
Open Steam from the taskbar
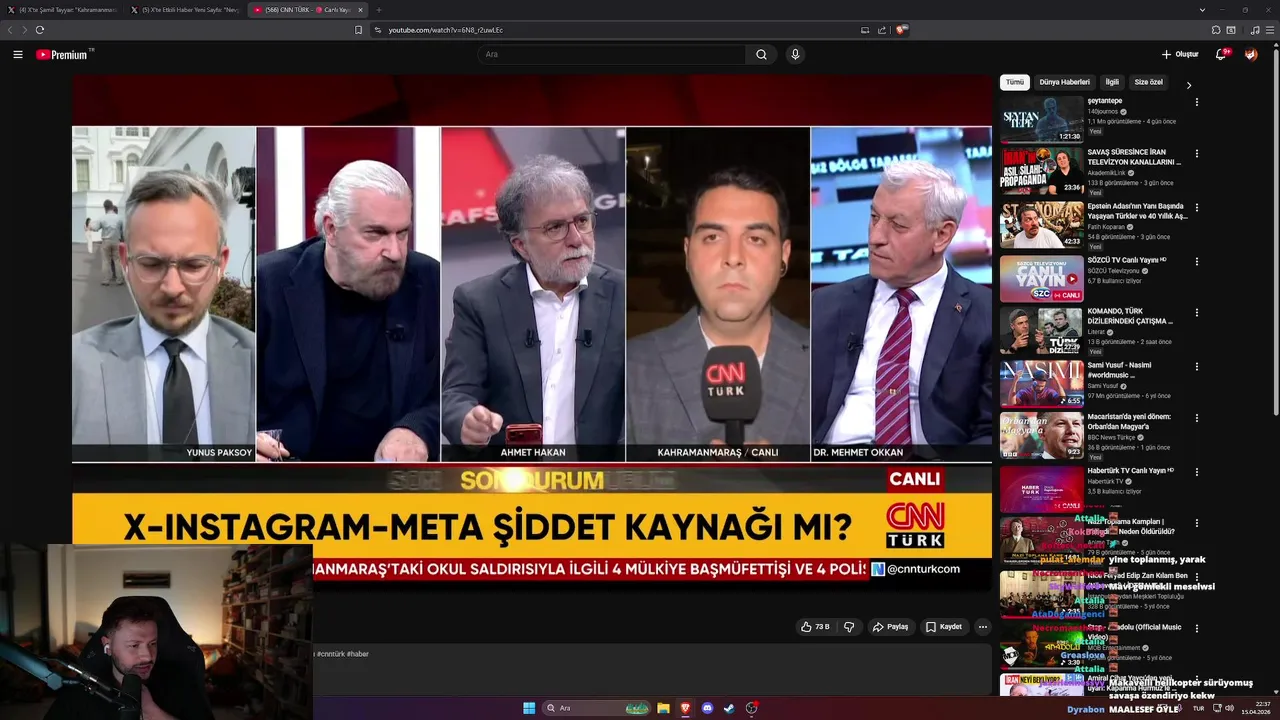click(x=729, y=708)
